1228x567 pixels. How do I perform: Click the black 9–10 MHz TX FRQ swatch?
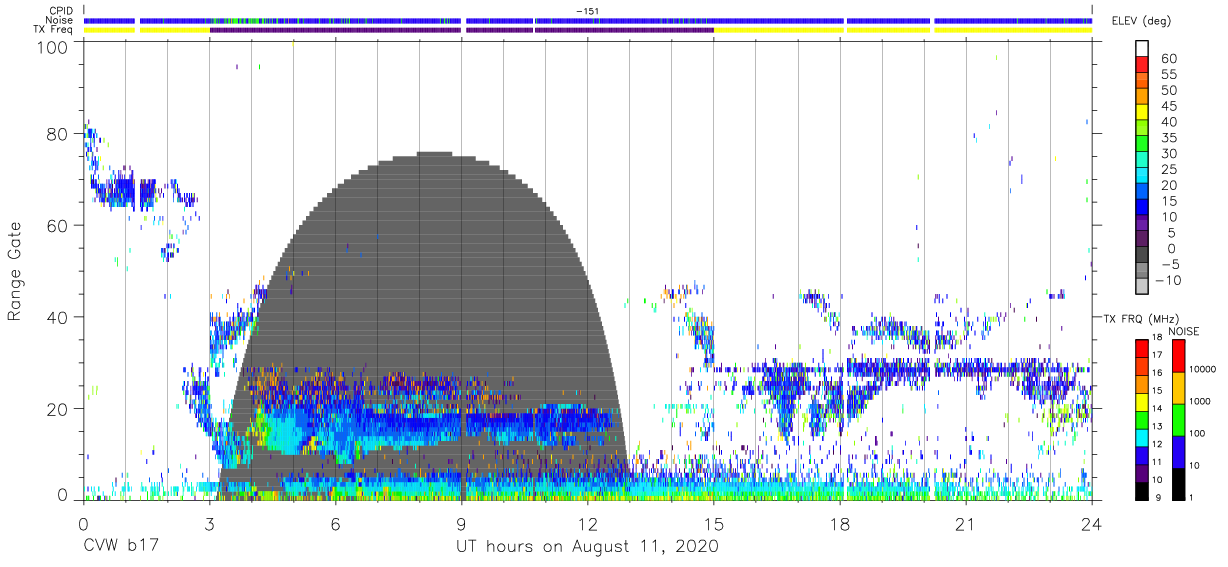(x=1141, y=489)
